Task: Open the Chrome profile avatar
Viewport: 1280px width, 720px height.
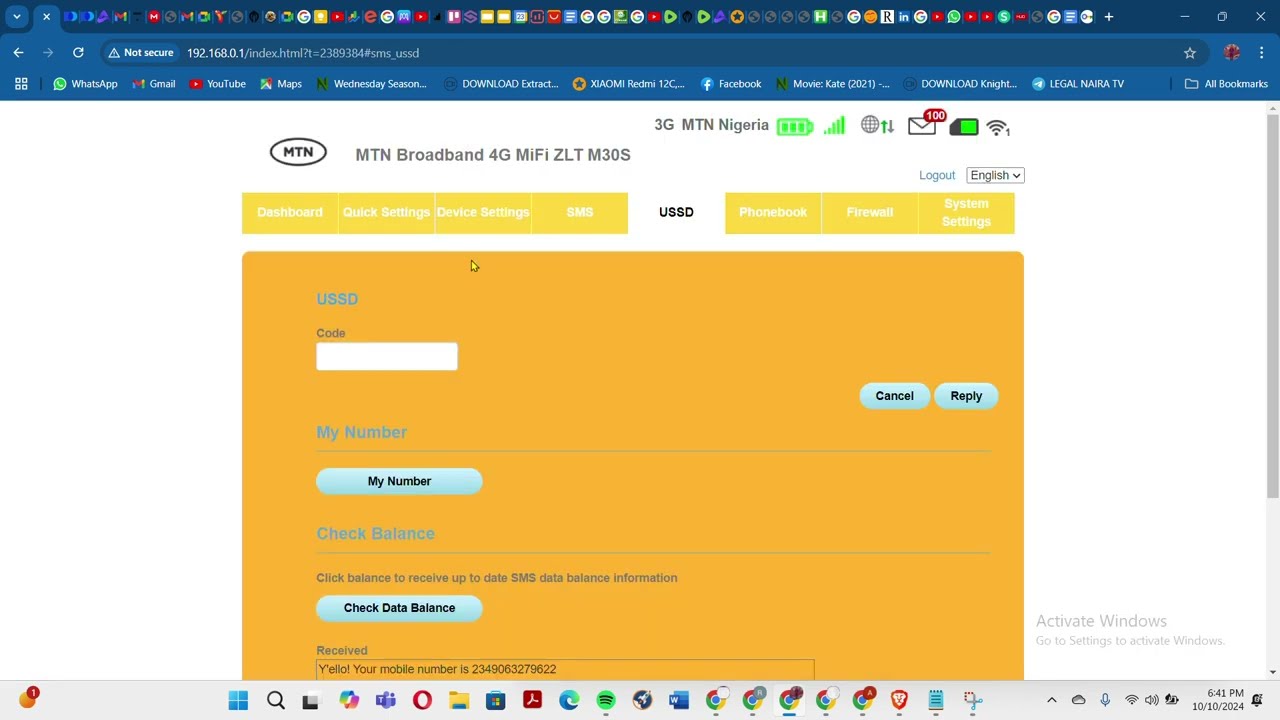Action: (x=1232, y=53)
